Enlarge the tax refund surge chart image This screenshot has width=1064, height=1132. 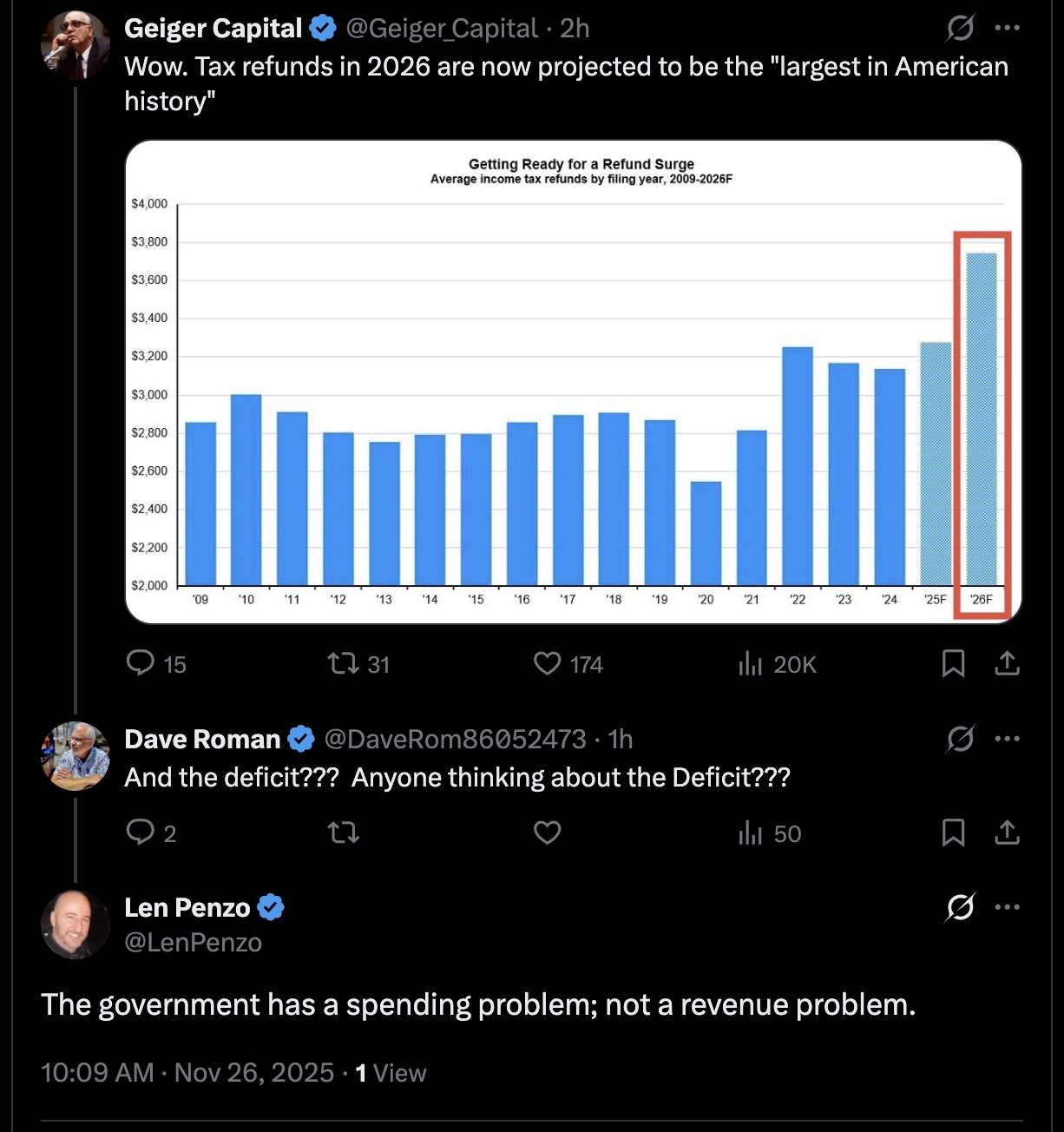tap(574, 382)
